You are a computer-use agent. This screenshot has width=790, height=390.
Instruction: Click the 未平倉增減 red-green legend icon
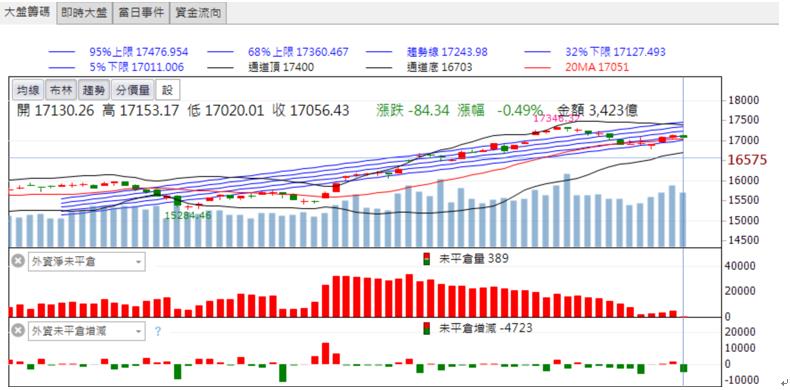[427, 329]
